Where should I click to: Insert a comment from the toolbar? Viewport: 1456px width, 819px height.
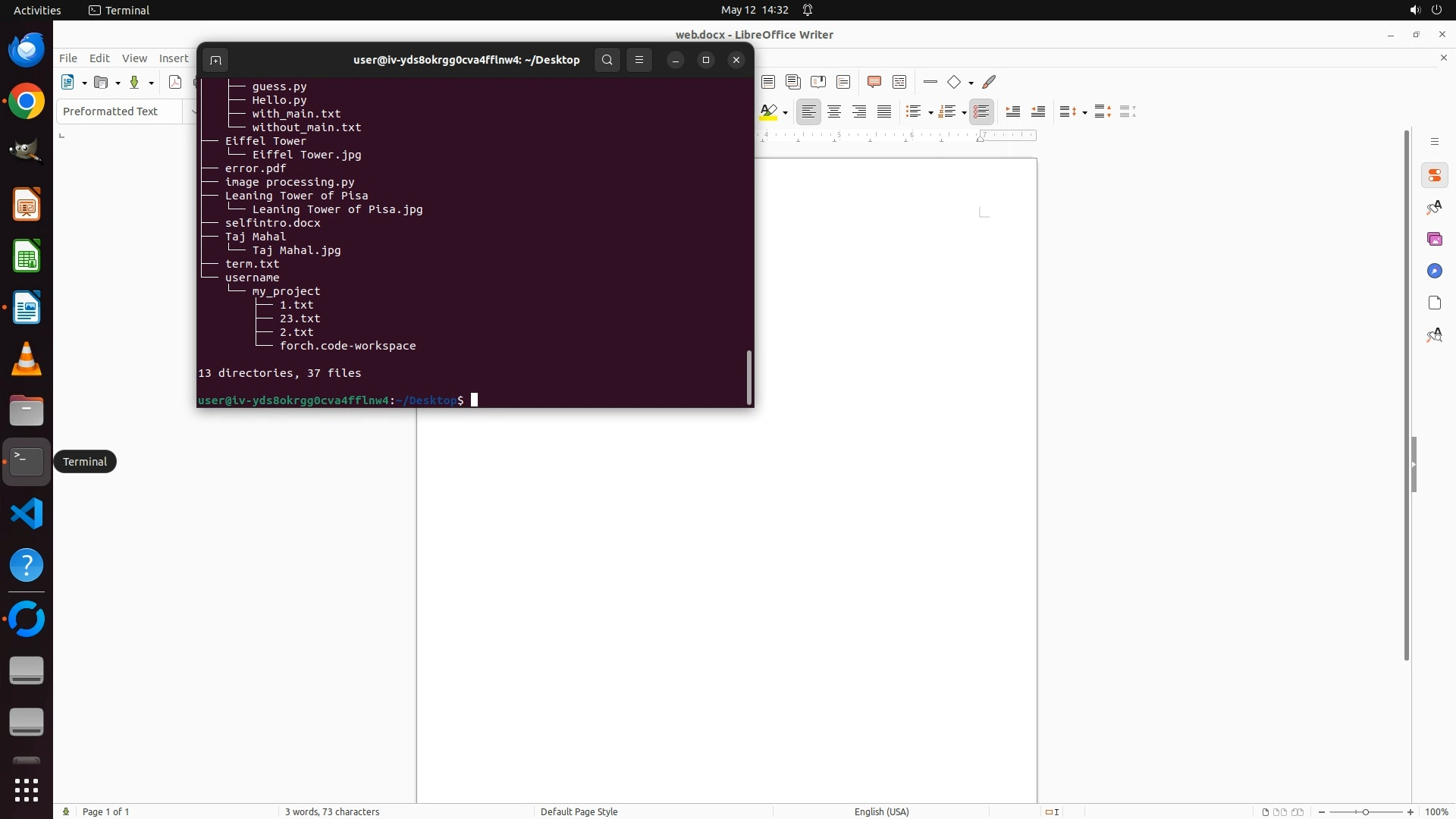(874, 82)
